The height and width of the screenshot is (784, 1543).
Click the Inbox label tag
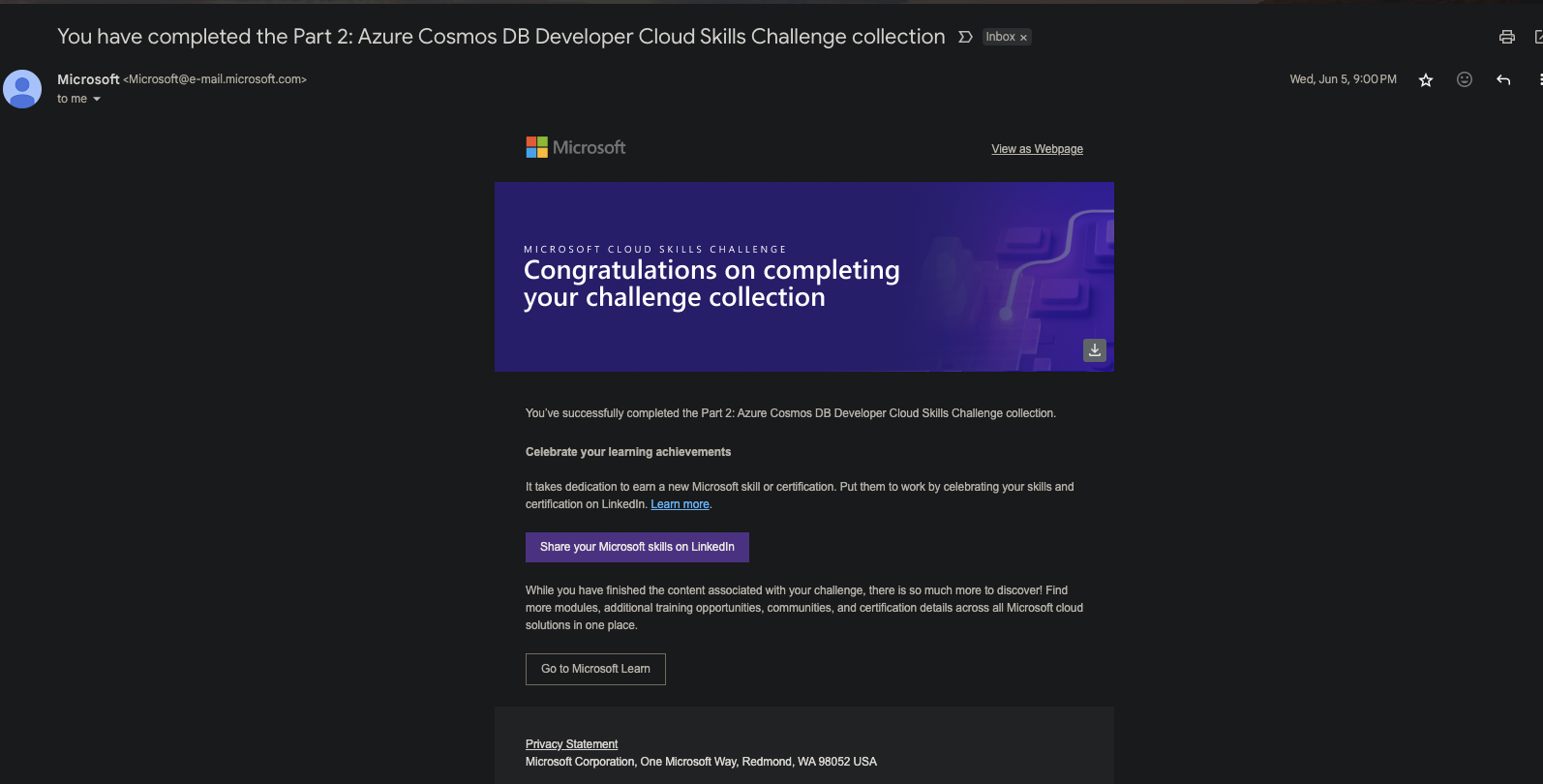pyautogui.click(x=1000, y=37)
